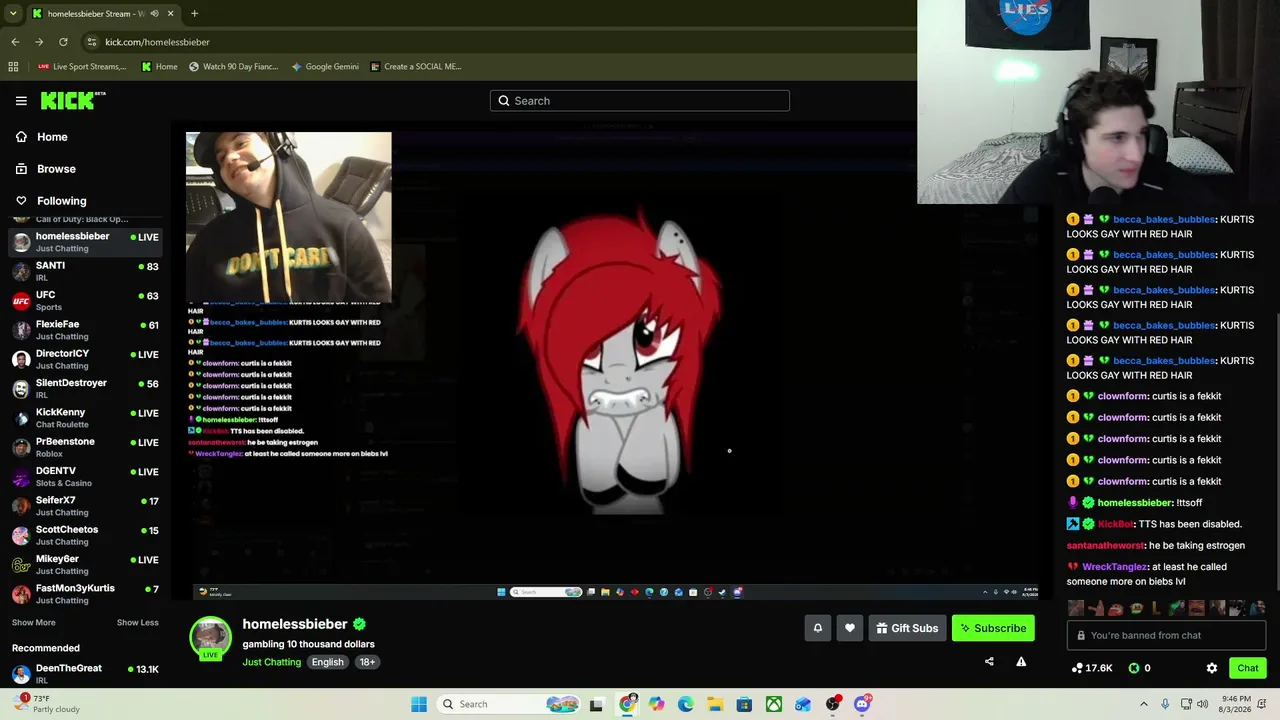Screen dimensions: 1280x720
Task: Open the SeiferX7 channel in the sidebar
Action: [85, 506]
